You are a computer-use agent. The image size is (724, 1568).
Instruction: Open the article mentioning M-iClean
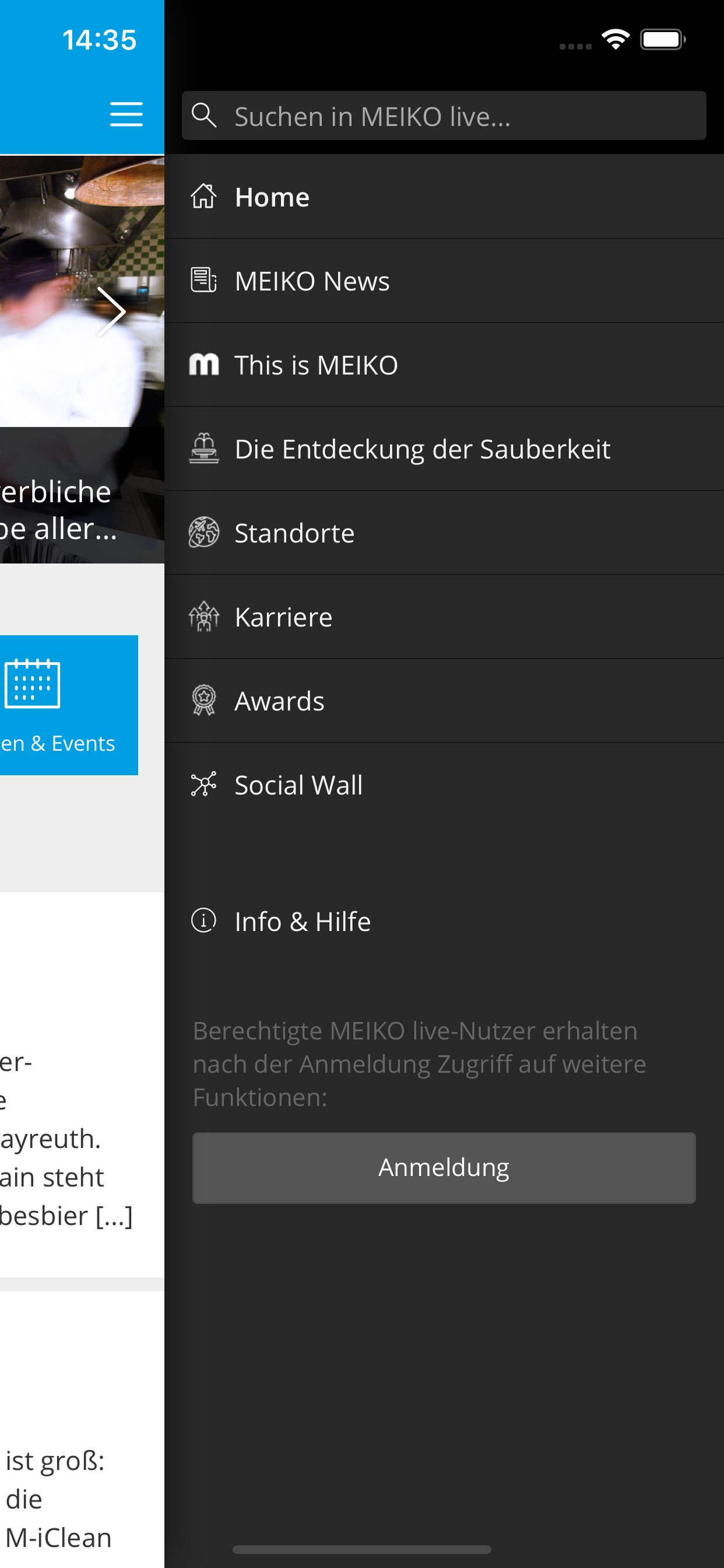tap(82, 1429)
